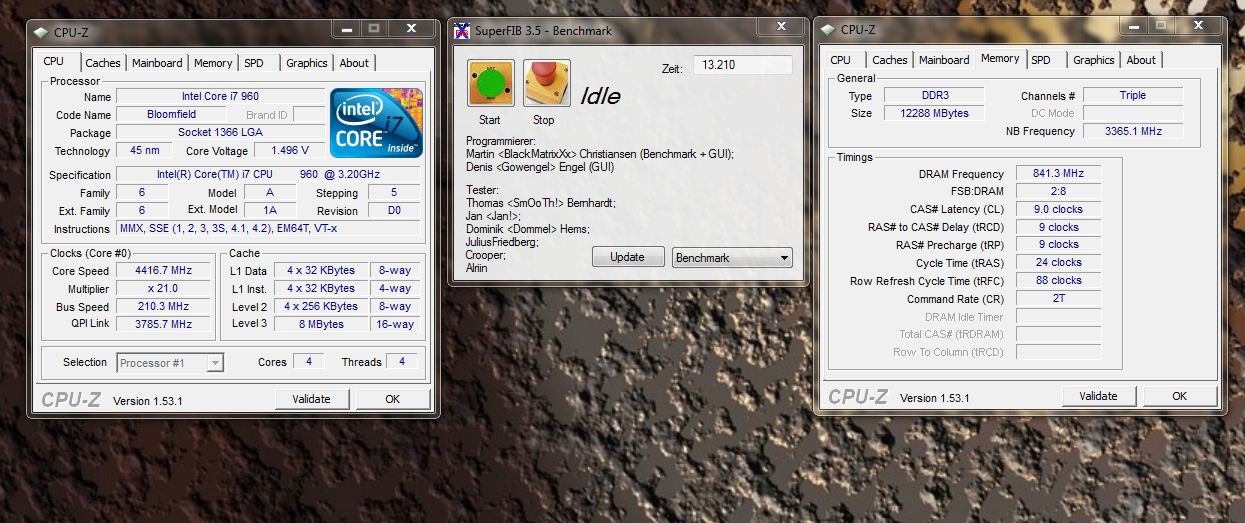Click the Cycle Time tRAS value 24 clocks

(x=1058, y=263)
